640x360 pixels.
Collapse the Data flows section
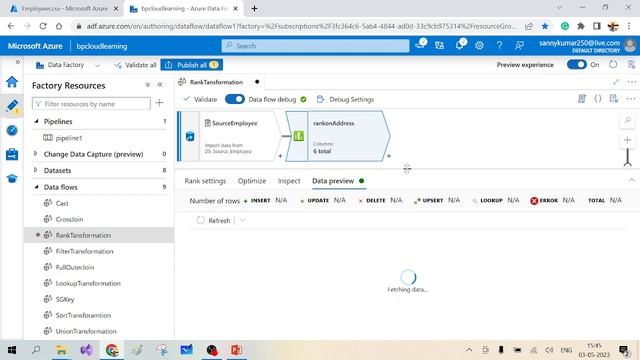coord(36,187)
